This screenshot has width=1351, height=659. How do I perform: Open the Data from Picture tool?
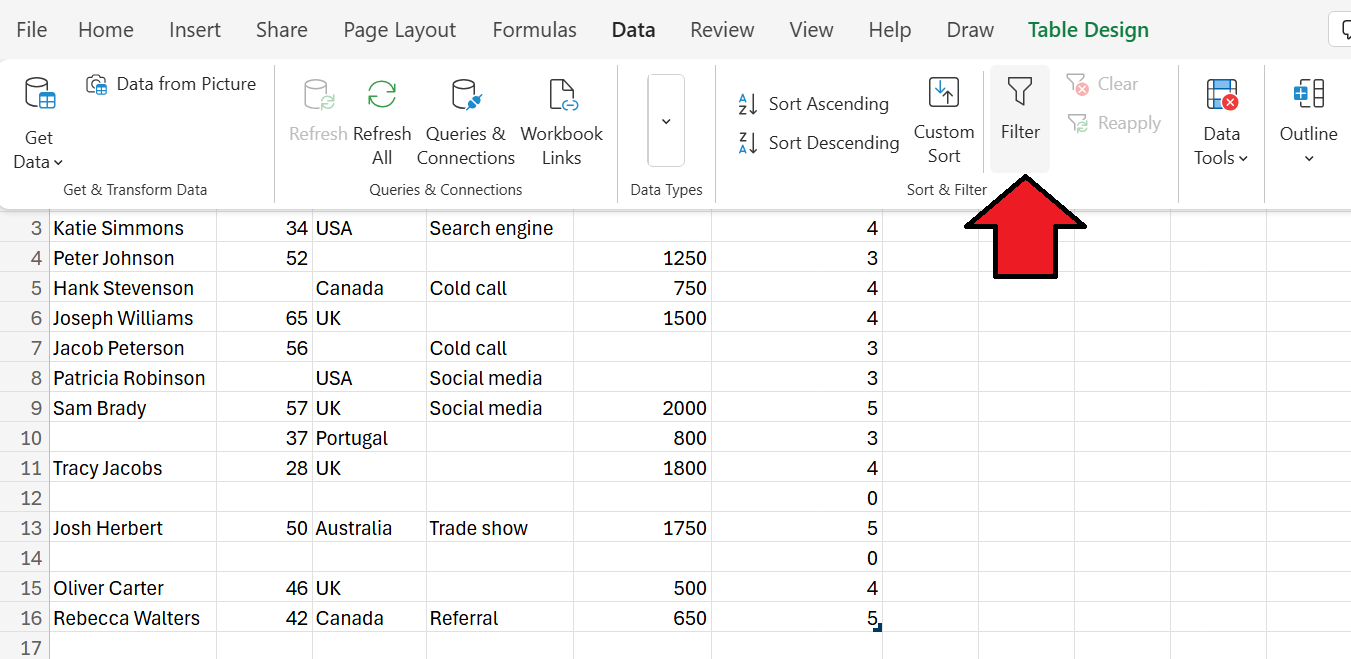[170, 84]
